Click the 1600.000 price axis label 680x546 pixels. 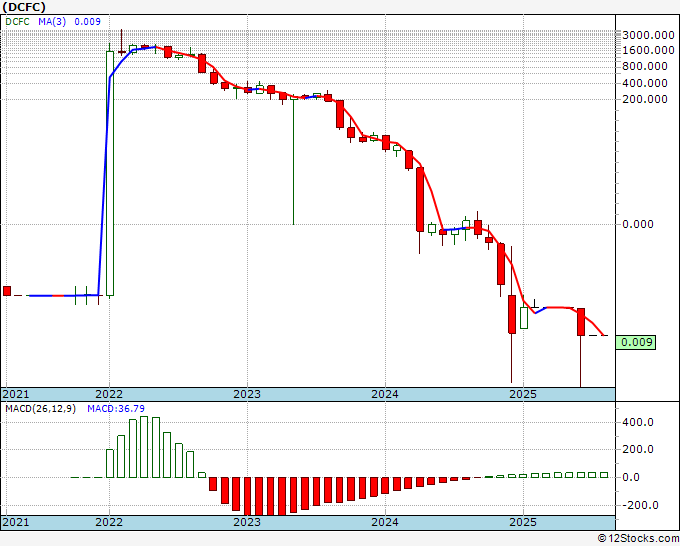[x=648, y=50]
